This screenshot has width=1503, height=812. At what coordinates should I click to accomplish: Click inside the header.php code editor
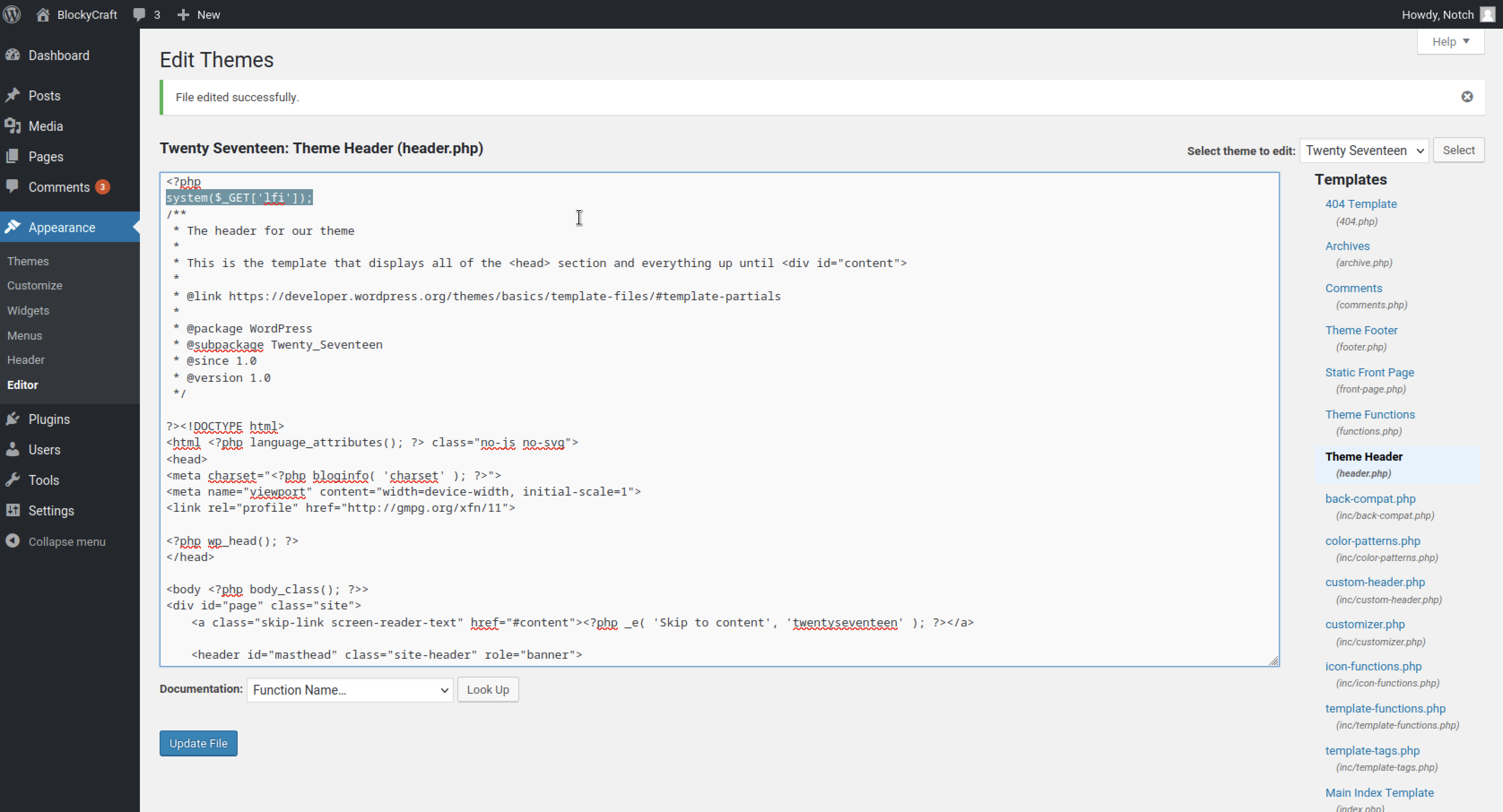[719, 419]
